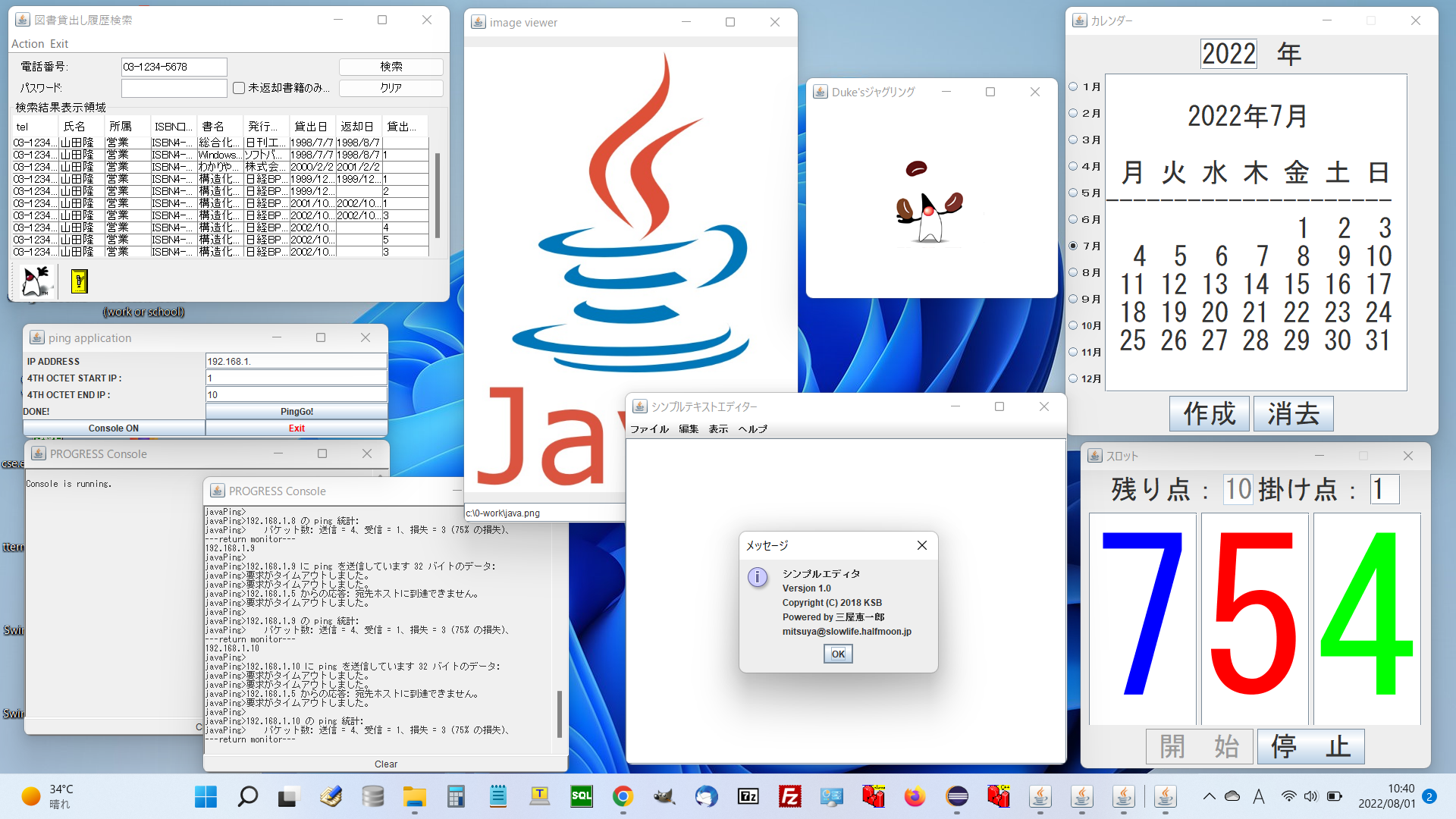Image resolution: width=1456 pixels, height=819 pixels.
Task: Stop the slot reels with 停止
Action: [1310, 746]
